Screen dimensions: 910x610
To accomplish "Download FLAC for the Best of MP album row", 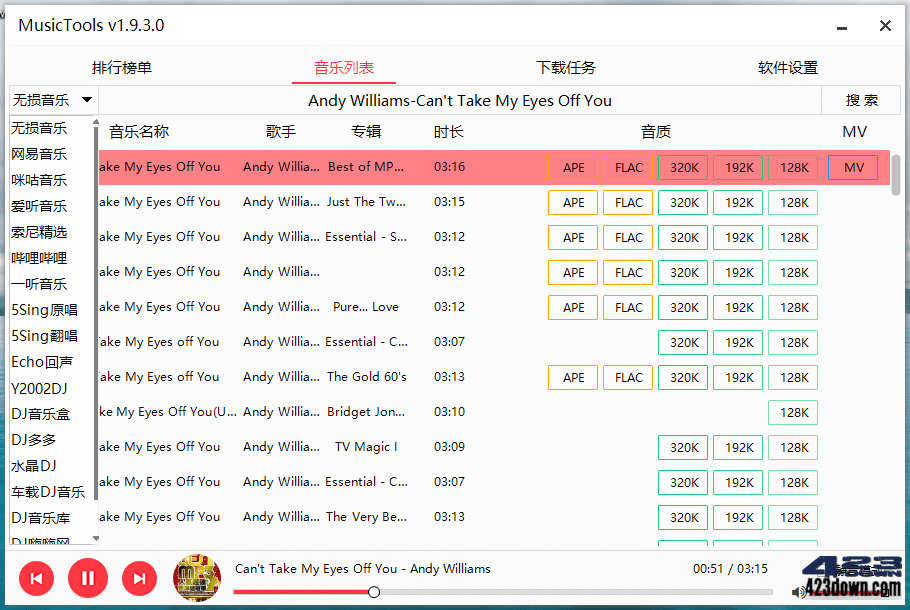I will (x=627, y=167).
